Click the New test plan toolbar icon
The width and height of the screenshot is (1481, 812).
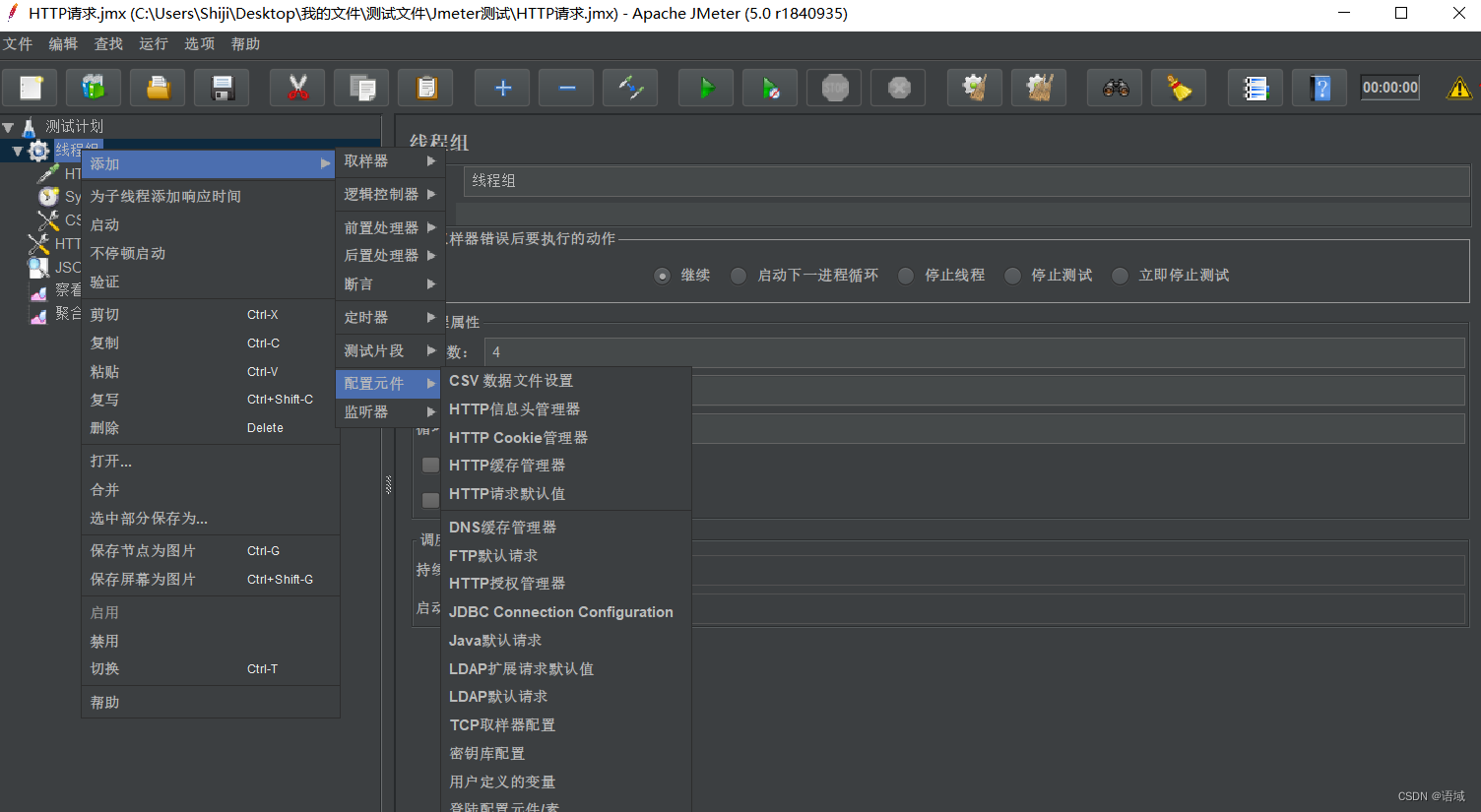tap(31, 88)
